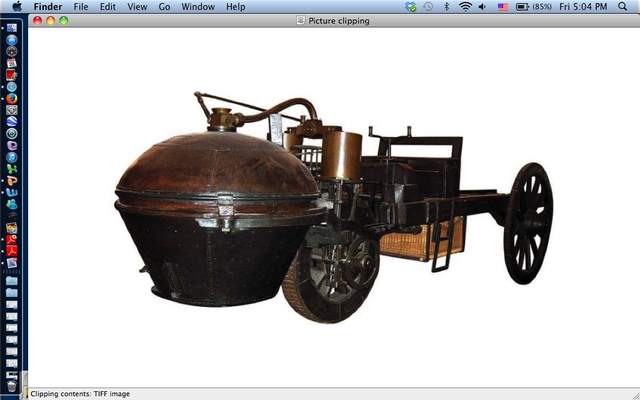This screenshot has width=640, height=400.
Task: Open the View menu
Action: click(x=137, y=7)
